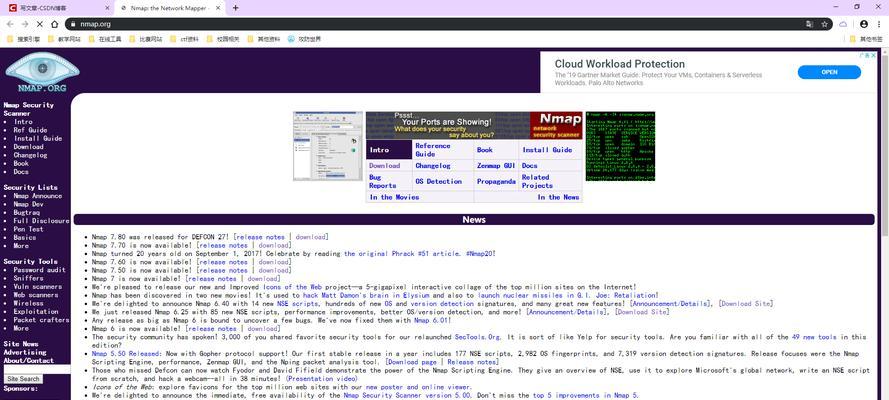Image resolution: width=889 pixels, height=400 pixels.
Task: Open Bug Reports link
Action: click(383, 181)
